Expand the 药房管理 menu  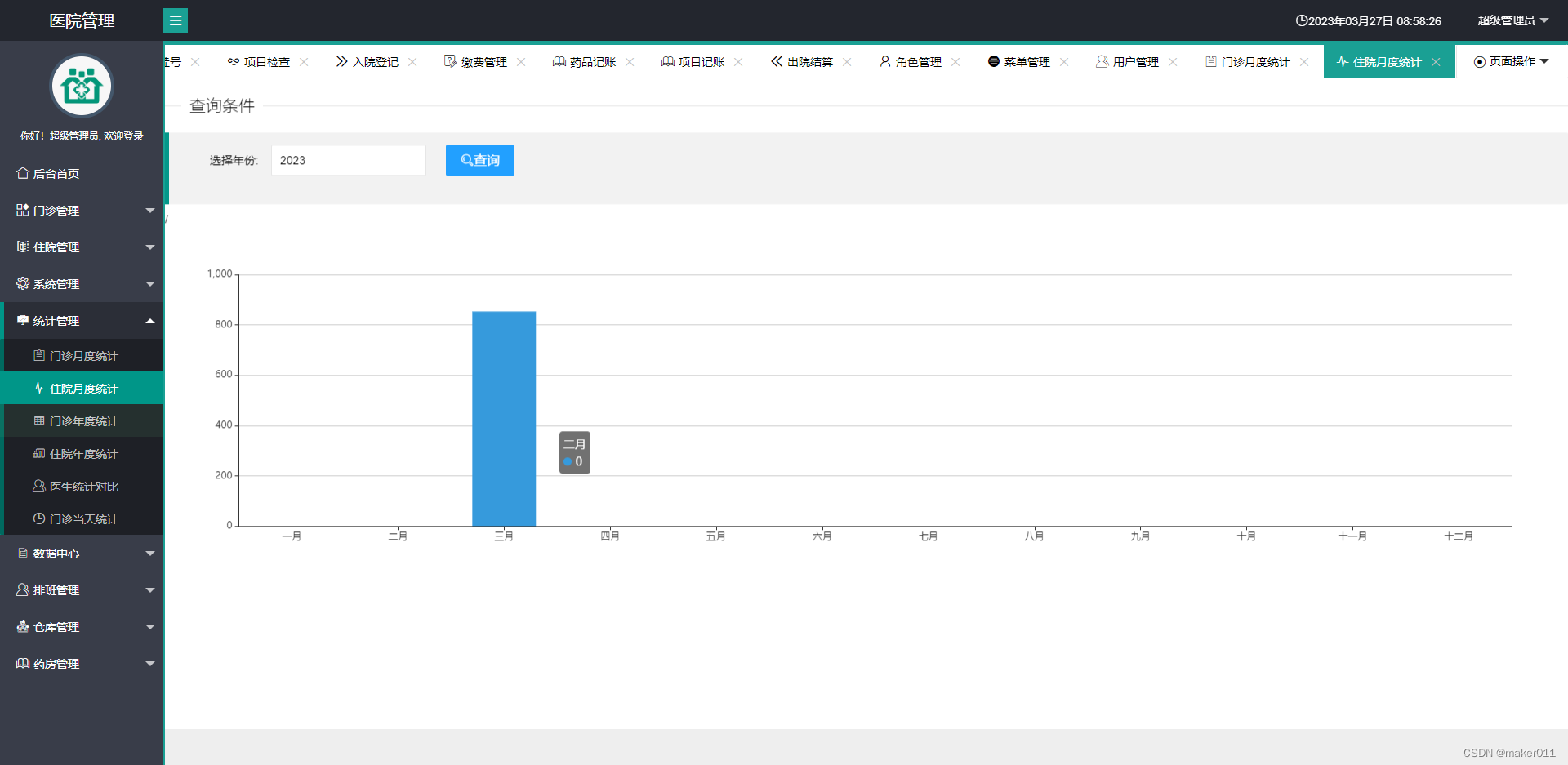[x=82, y=663]
